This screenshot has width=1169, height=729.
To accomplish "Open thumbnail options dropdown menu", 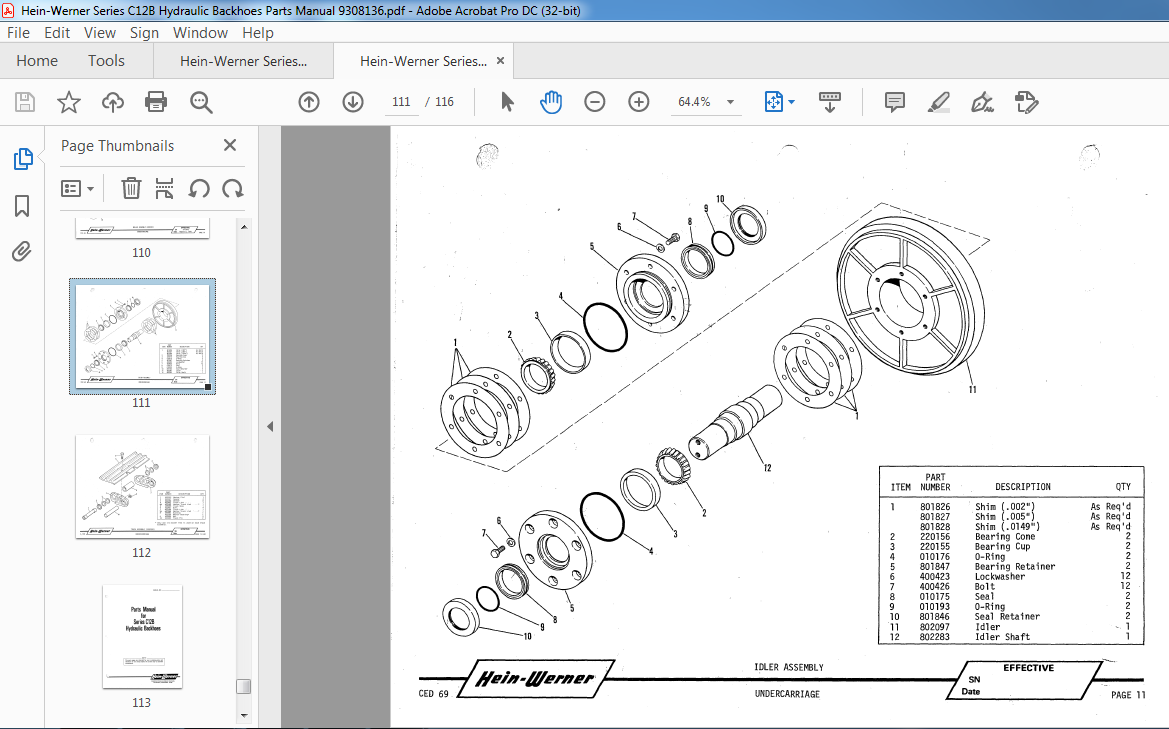I will click(x=78, y=189).
